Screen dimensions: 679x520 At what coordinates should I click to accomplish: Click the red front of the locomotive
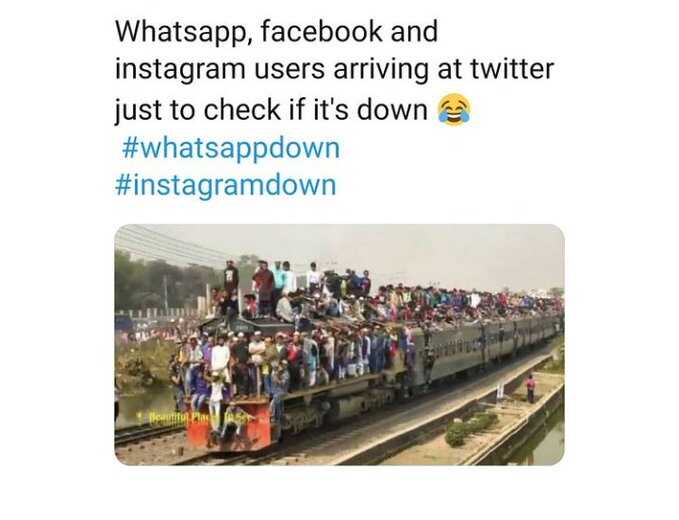point(230,424)
